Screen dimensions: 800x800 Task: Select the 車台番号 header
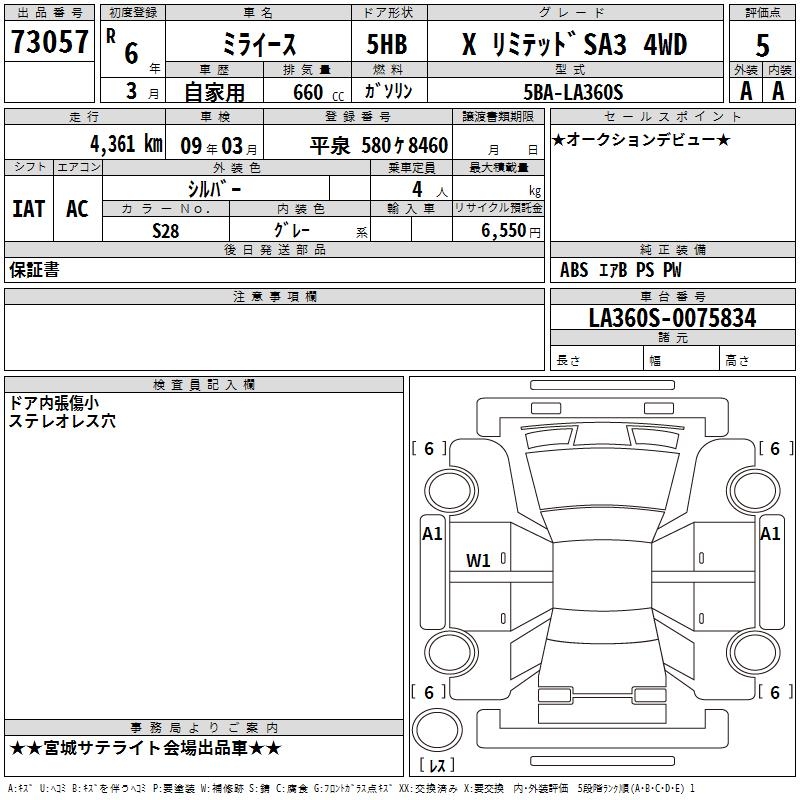pyautogui.click(x=672, y=296)
